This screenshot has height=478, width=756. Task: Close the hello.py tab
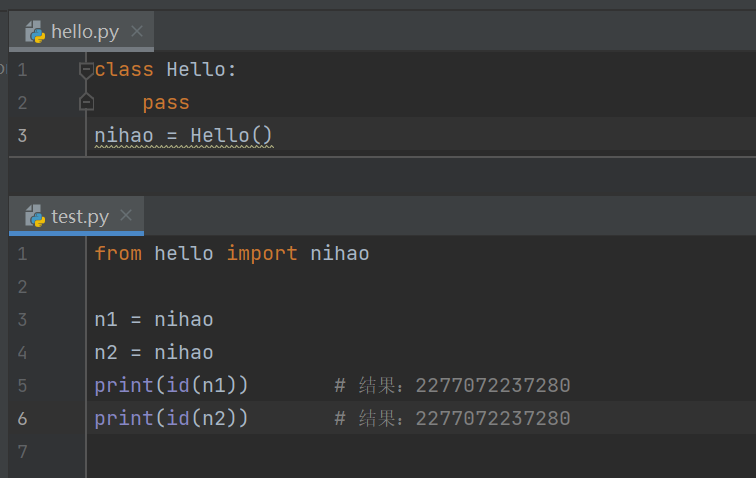click(137, 32)
